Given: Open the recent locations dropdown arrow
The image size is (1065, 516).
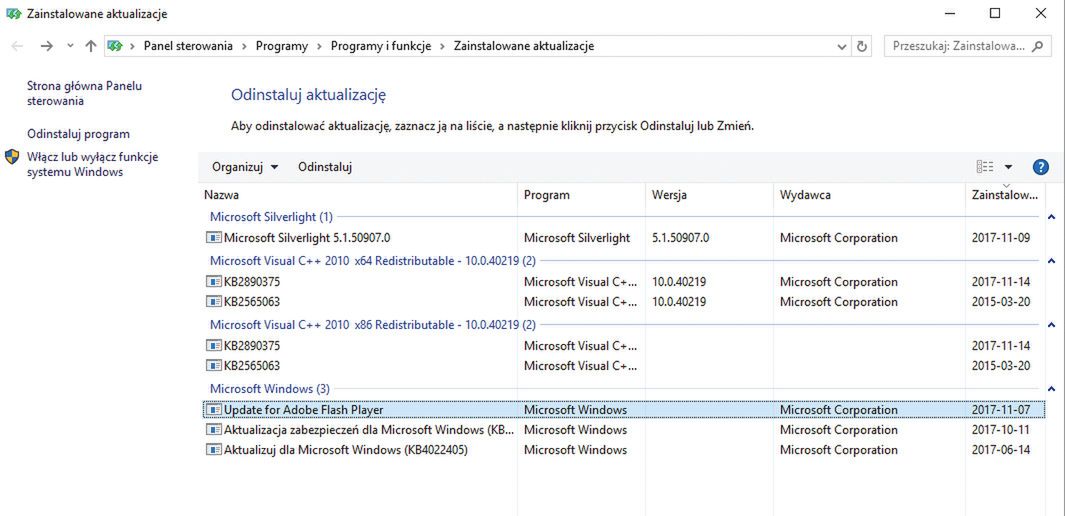Looking at the screenshot, I should tap(70, 46).
